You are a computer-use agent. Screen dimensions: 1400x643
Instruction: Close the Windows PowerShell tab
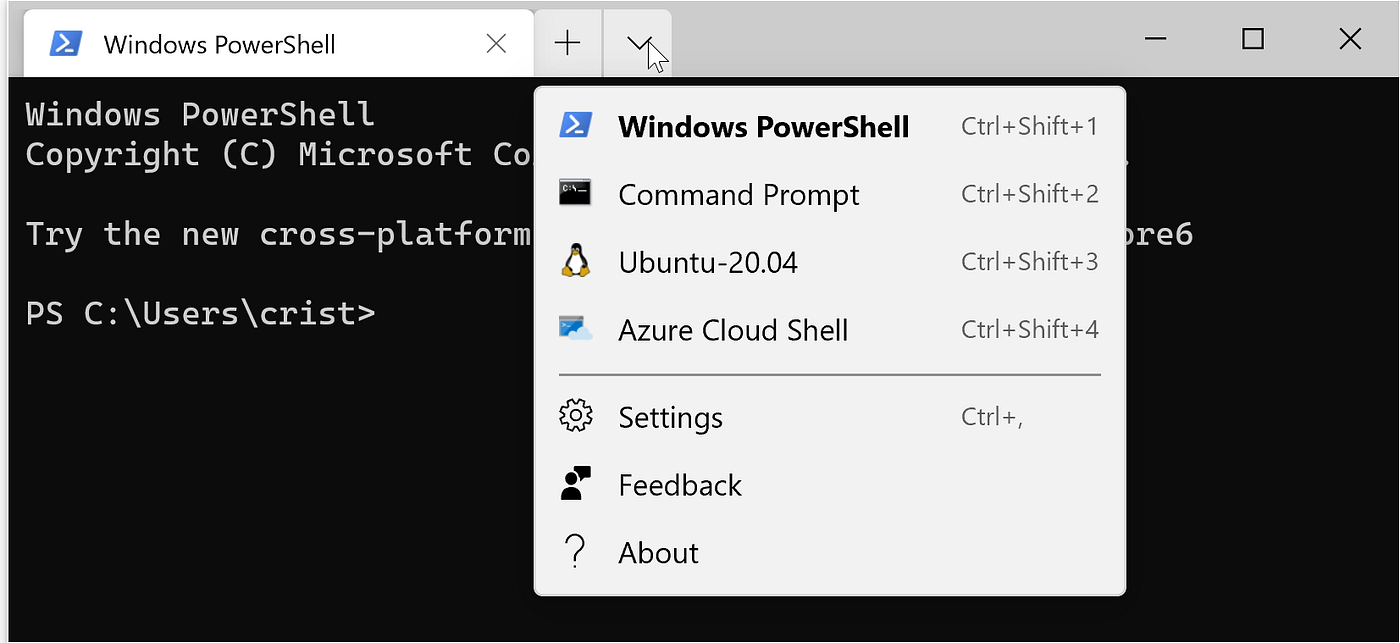click(x=496, y=43)
